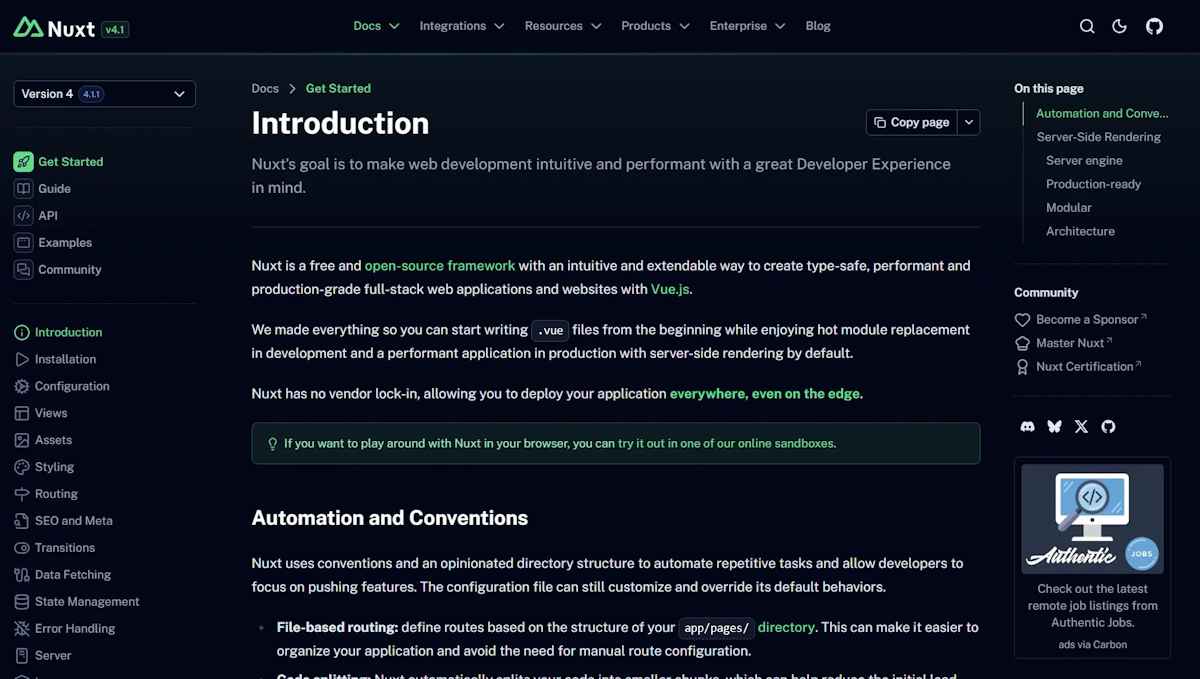Click the Nuxt logo

55,28
